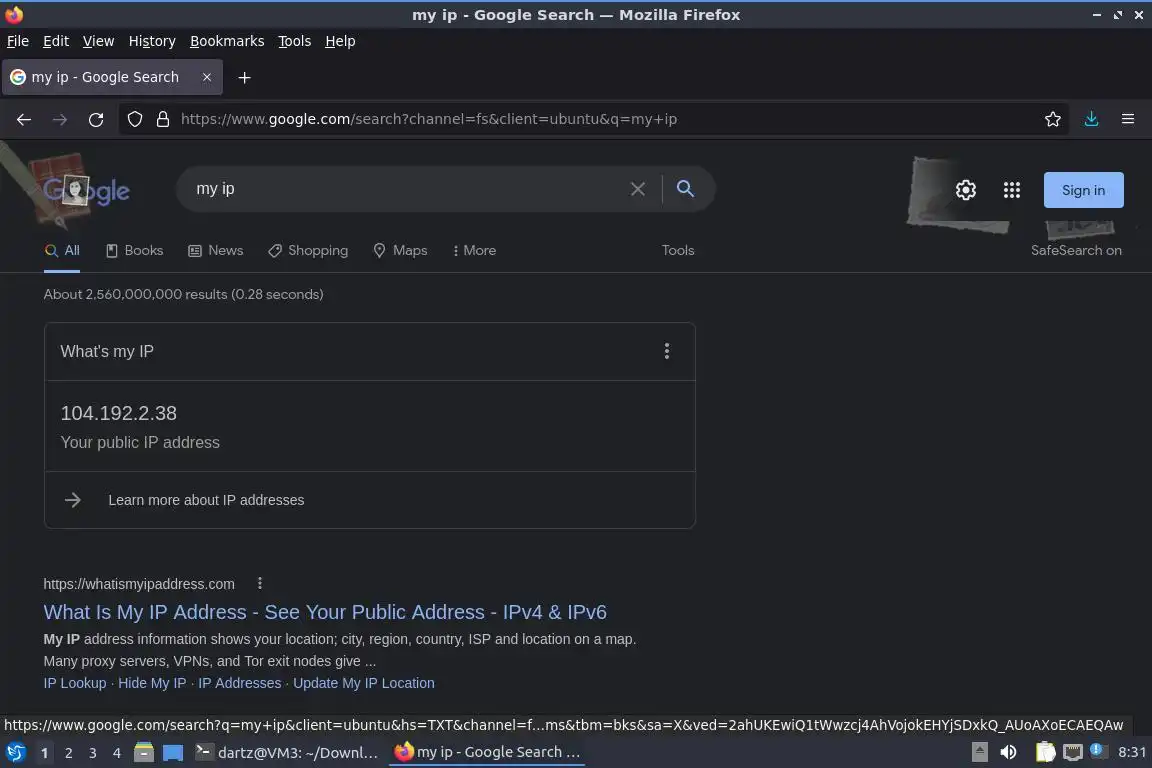Open the clipboard manager tray icon
This screenshot has width=1152, height=768.
tap(1045, 753)
